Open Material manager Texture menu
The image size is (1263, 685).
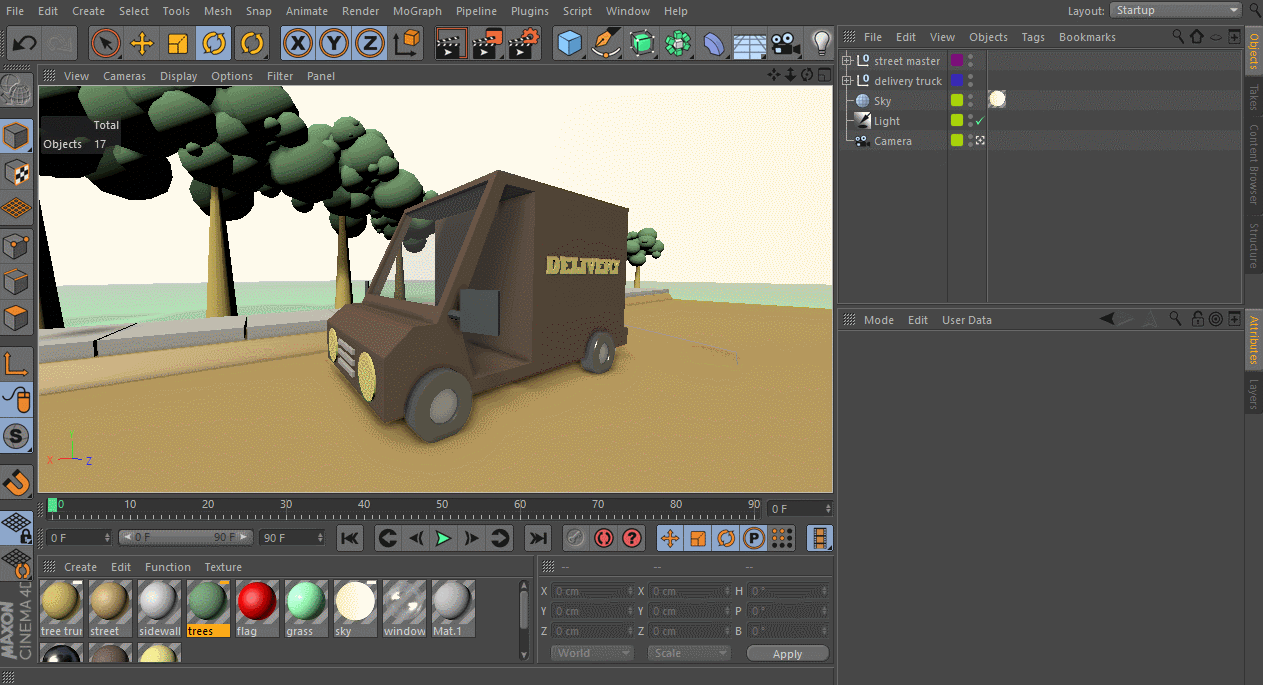click(x=223, y=567)
